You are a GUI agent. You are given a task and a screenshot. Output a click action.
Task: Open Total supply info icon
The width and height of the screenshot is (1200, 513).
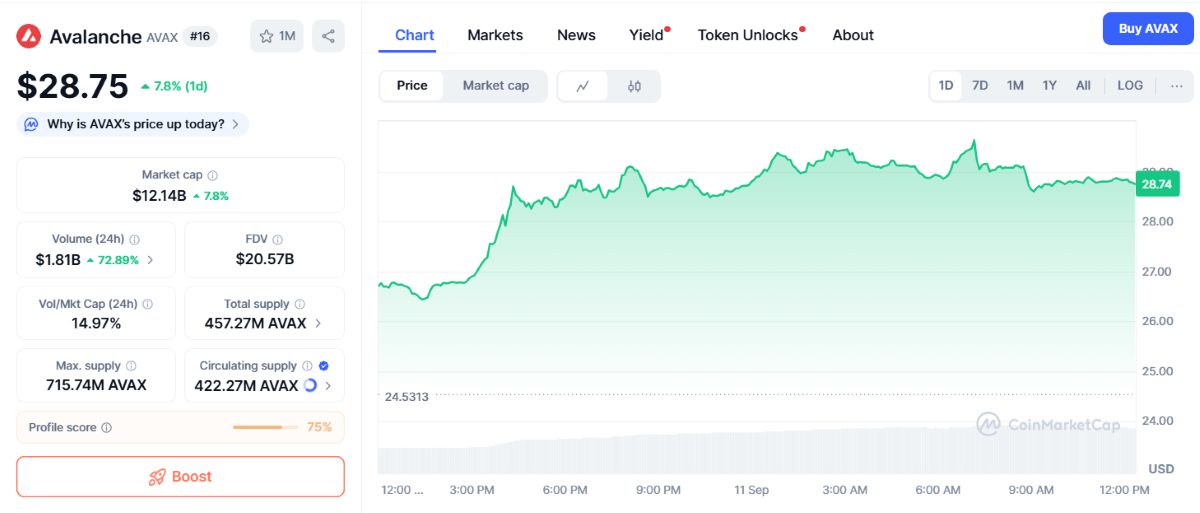[299, 304]
